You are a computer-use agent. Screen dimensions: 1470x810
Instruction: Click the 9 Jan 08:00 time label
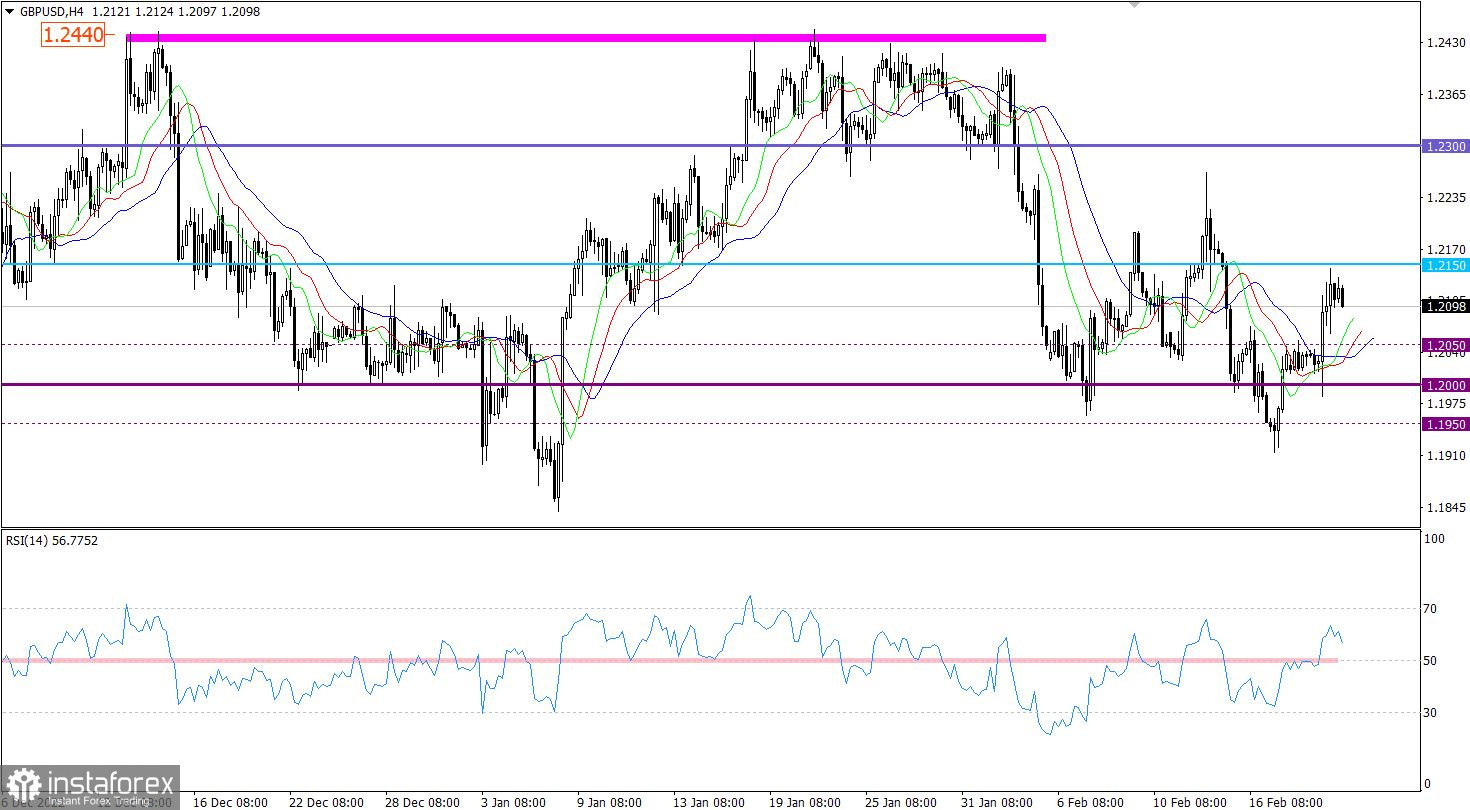click(x=610, y=802)
